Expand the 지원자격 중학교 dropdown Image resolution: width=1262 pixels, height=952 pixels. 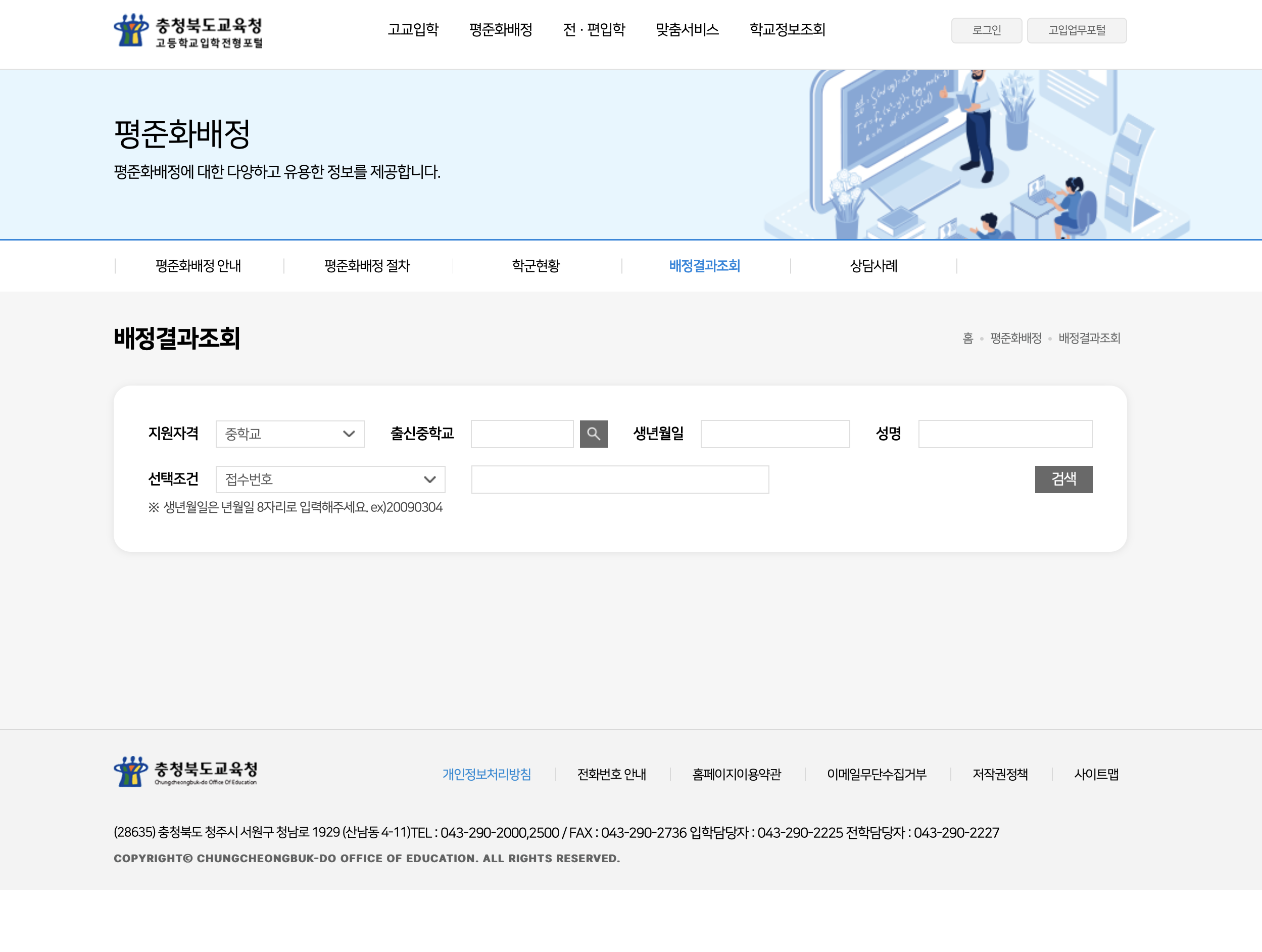pyautogui.click(x=290, y=434)
